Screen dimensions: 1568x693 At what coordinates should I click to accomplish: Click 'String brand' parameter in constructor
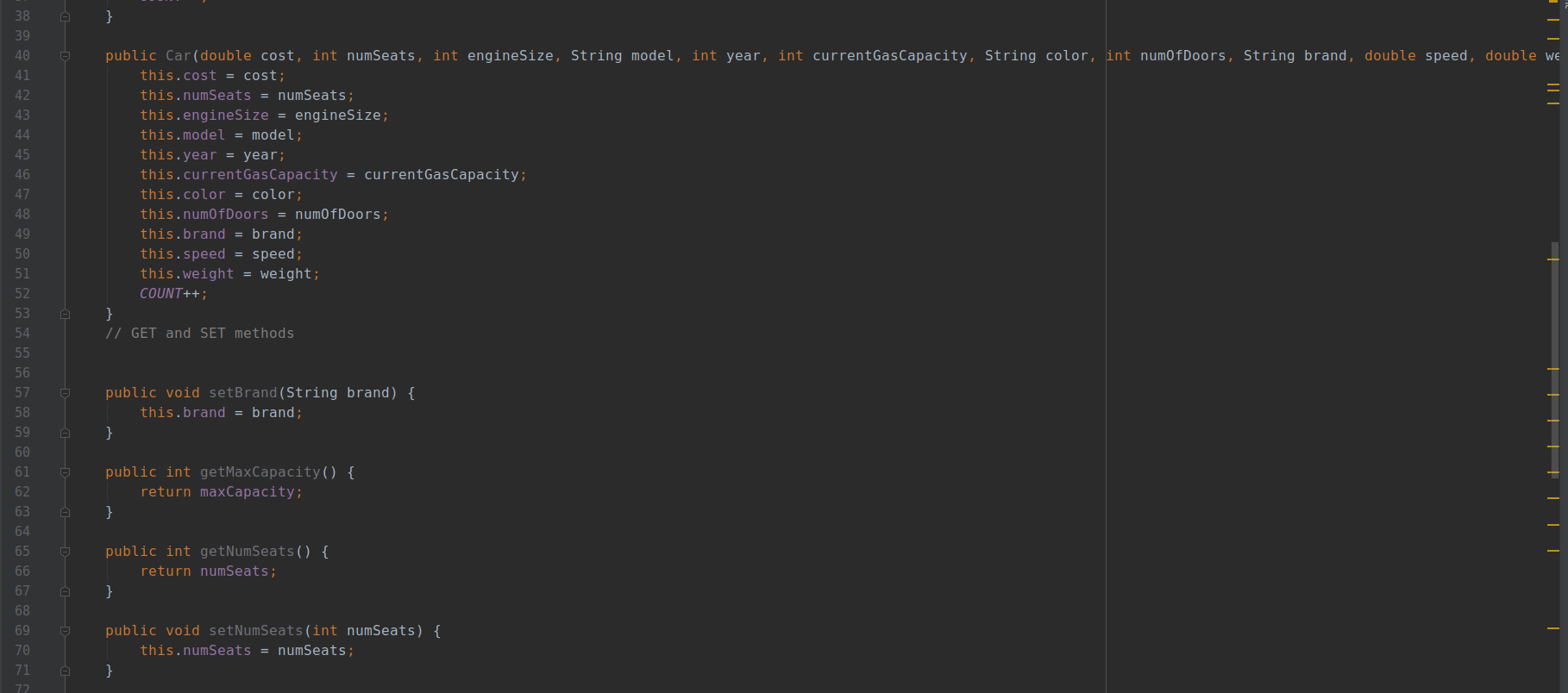pyautogui.click(x=1295, y=56)
